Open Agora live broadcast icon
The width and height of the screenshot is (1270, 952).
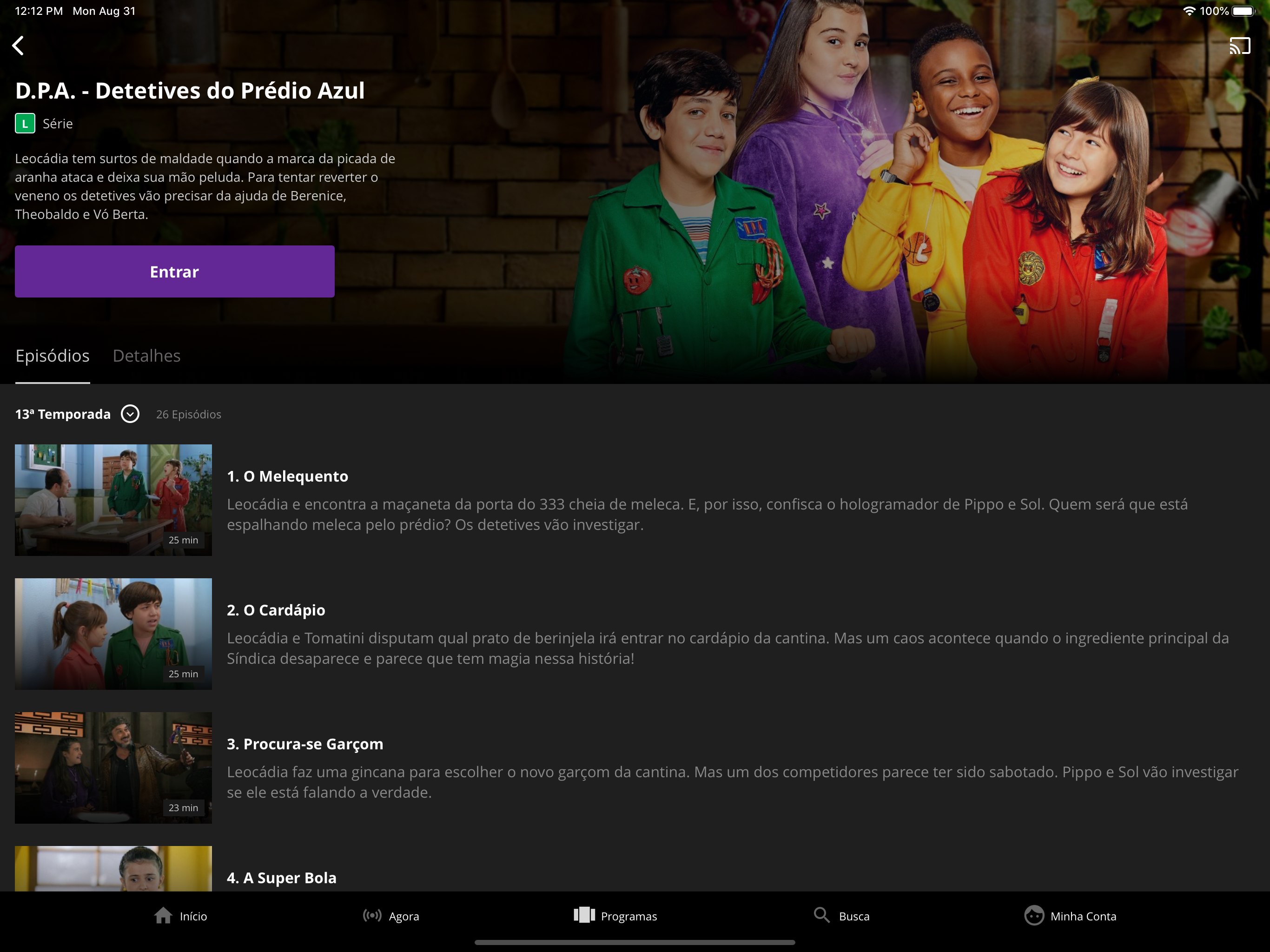[372, 915]
